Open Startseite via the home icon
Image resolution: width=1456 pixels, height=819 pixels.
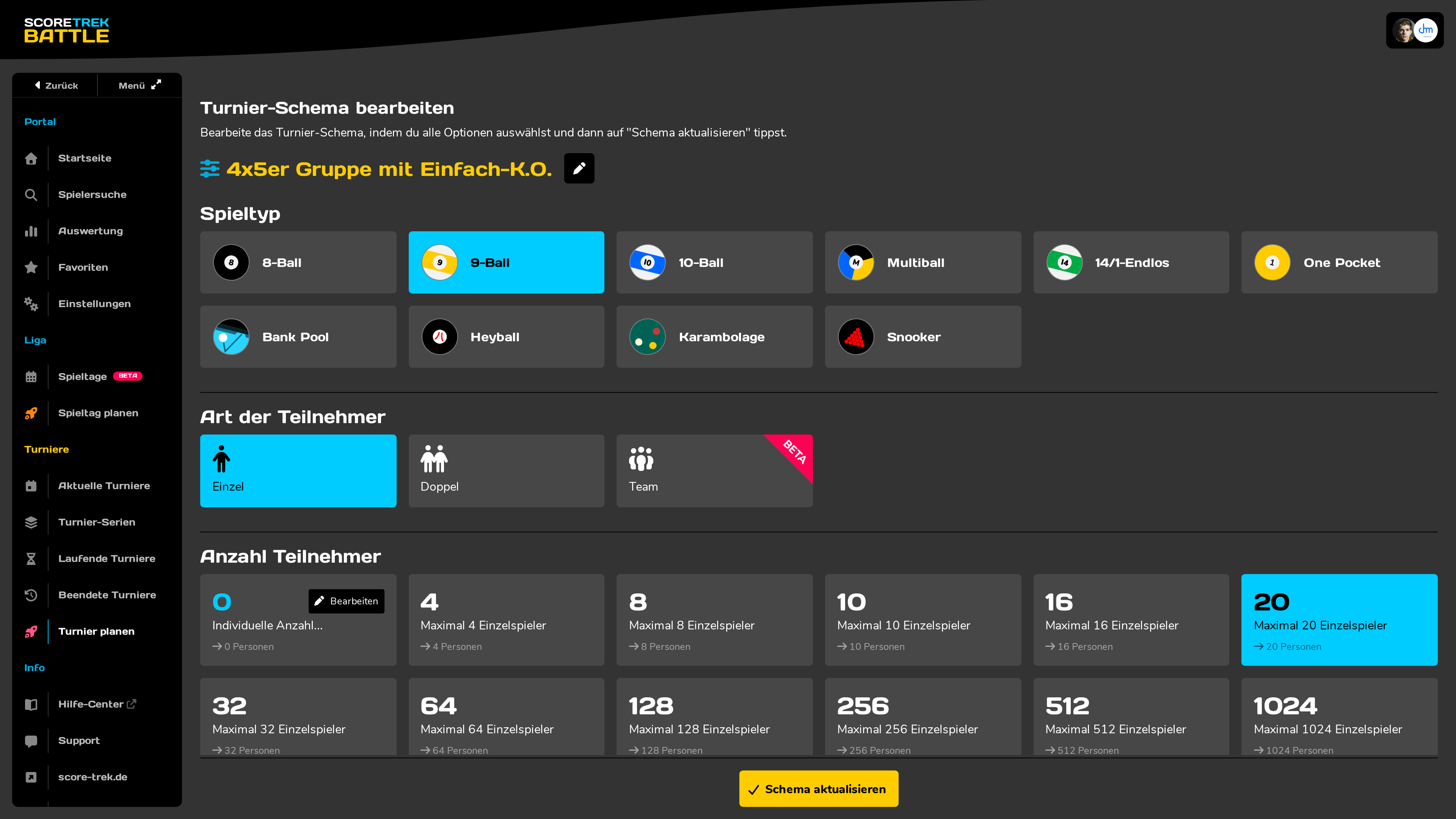pos(31,158)
